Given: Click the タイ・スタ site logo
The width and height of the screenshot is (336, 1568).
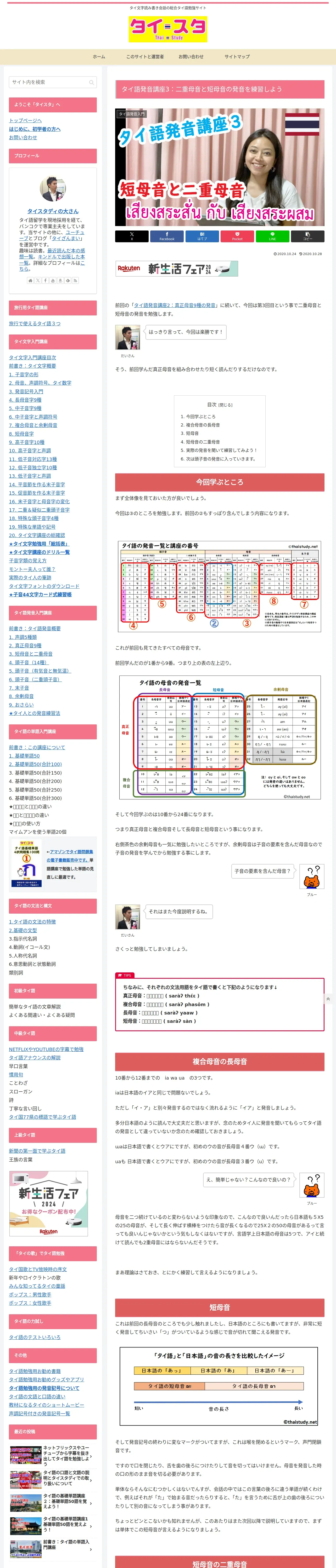Looking at the screenshot, I should [x=168, y=29].
